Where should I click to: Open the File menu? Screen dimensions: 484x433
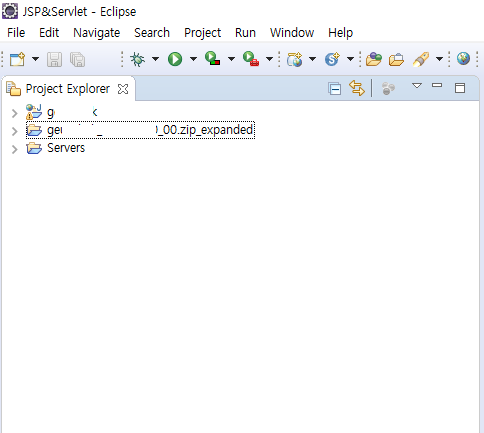tap(16, 33)
